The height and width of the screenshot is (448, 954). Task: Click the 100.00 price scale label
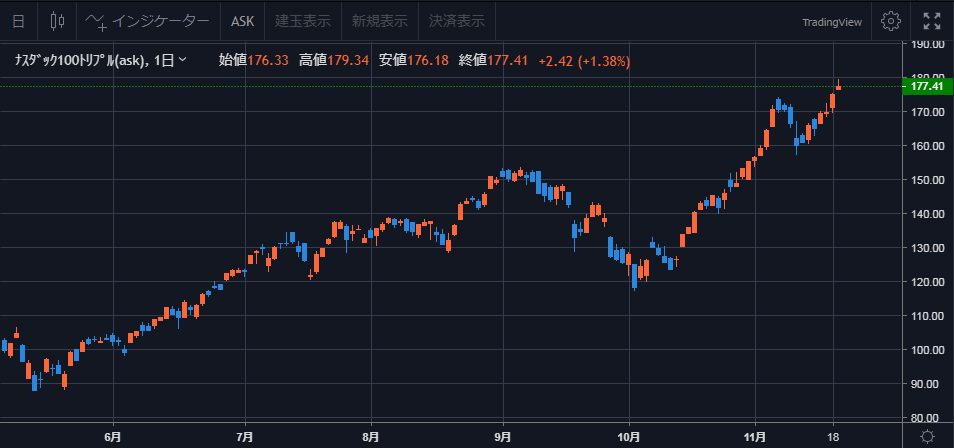(x=927, y=350)
